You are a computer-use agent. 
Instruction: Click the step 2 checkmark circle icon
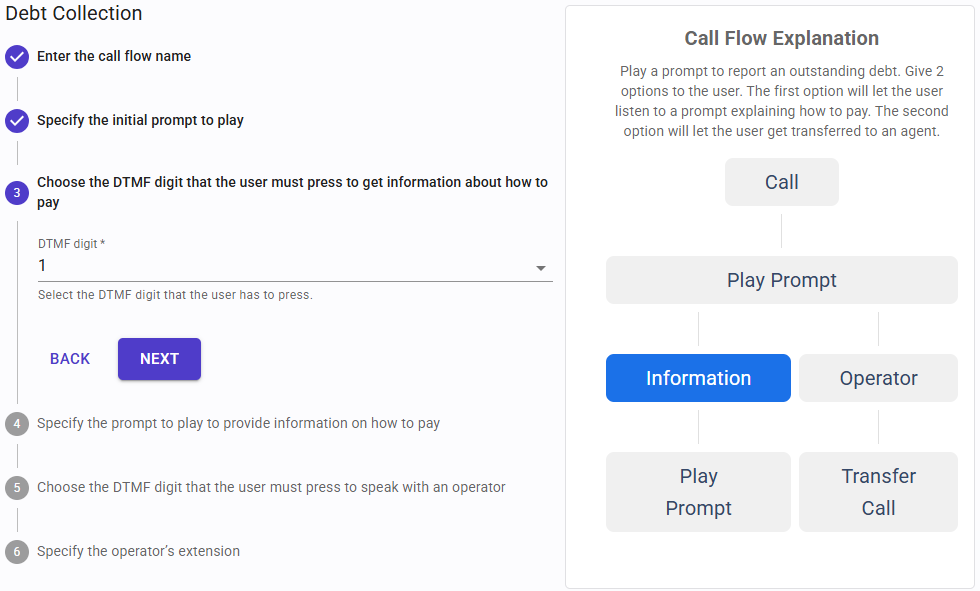coord(16,118)
